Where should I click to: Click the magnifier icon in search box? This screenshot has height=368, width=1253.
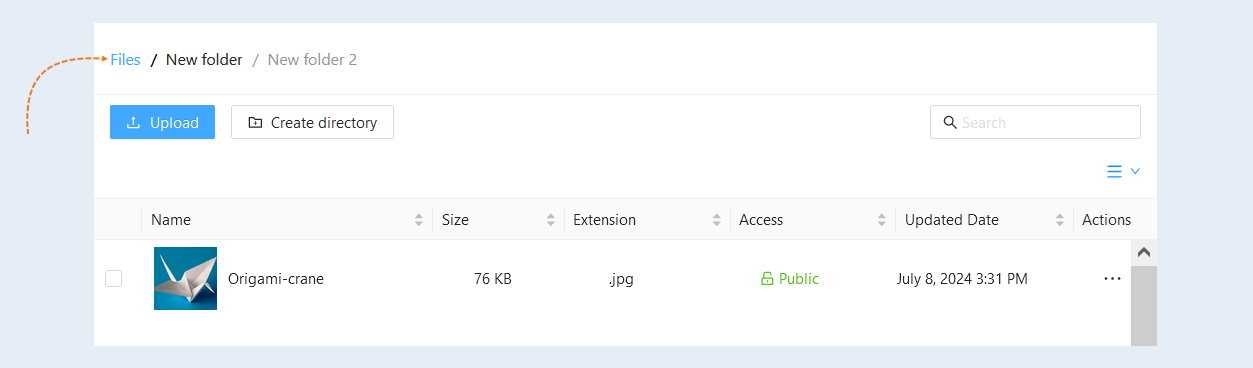(x=950, y=122)
